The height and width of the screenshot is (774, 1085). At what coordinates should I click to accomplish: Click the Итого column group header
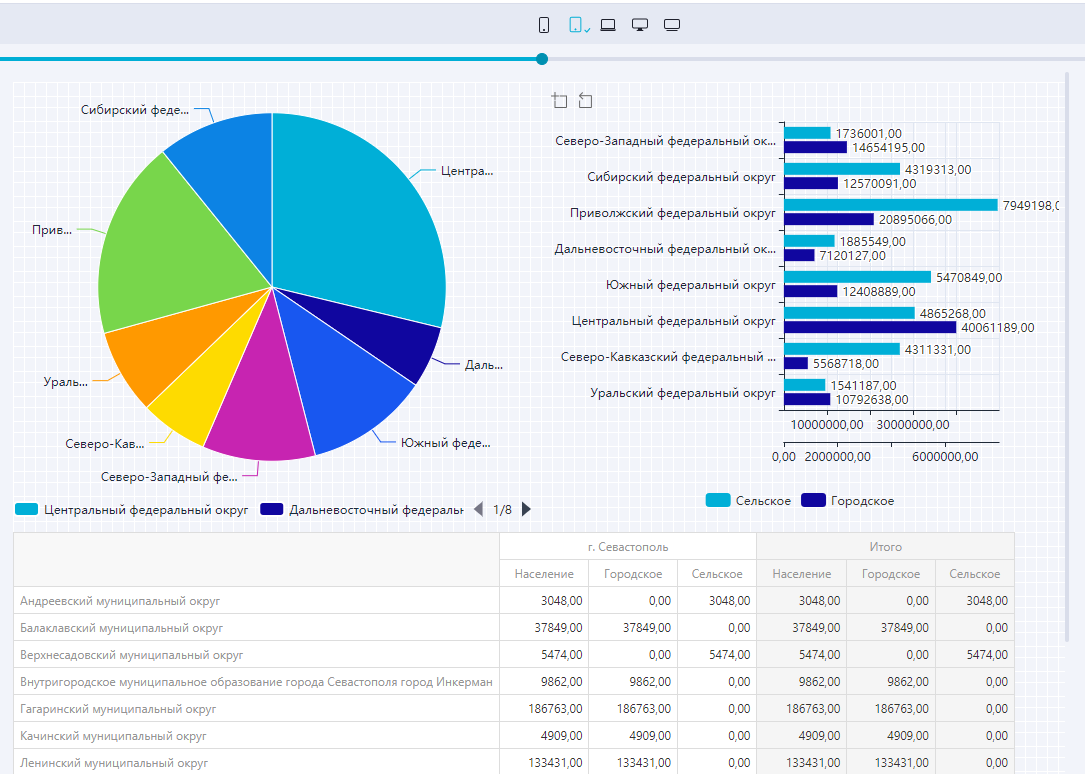pyautogui.click(x=885, y=547)
